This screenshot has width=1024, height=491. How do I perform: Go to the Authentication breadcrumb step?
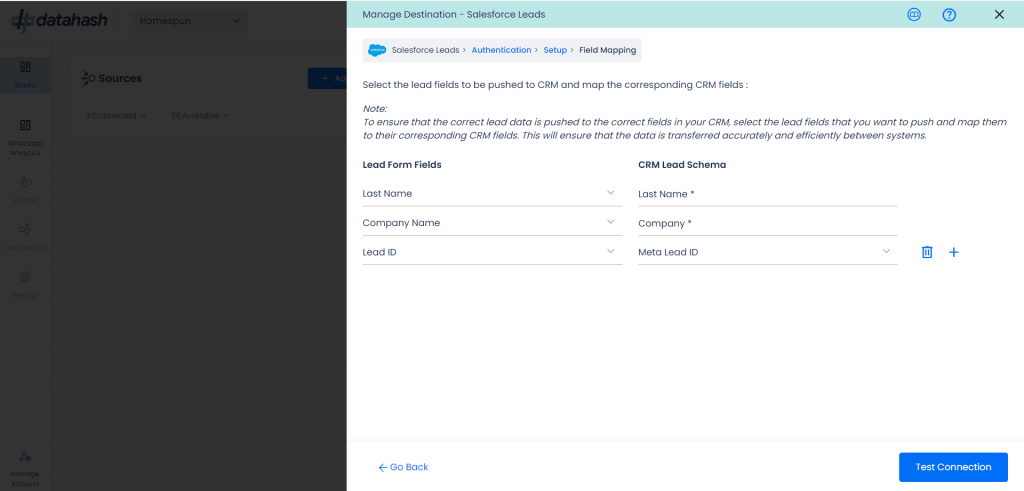point(501,50)
